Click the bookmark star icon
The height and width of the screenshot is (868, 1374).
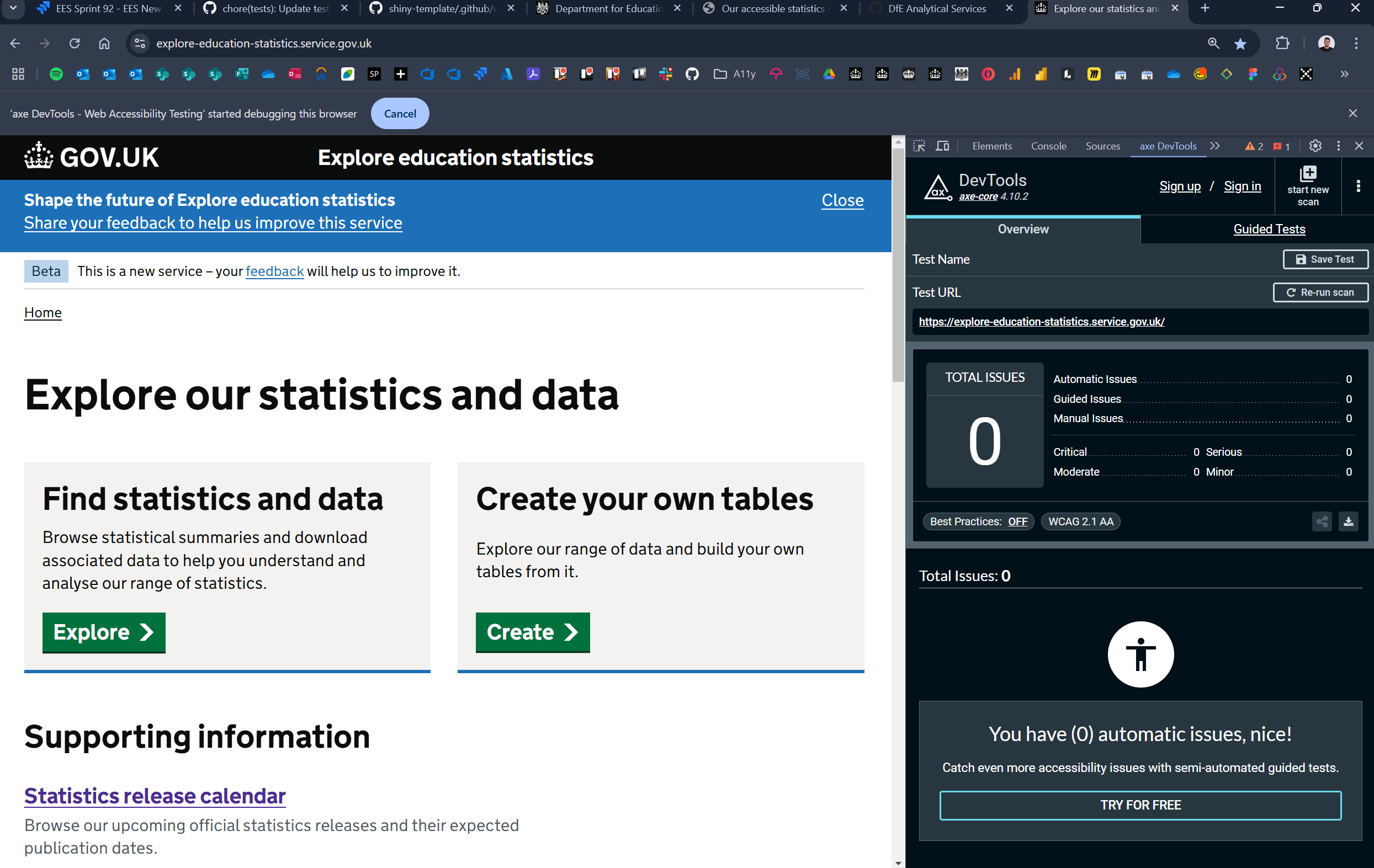[x=1240, y=44]
